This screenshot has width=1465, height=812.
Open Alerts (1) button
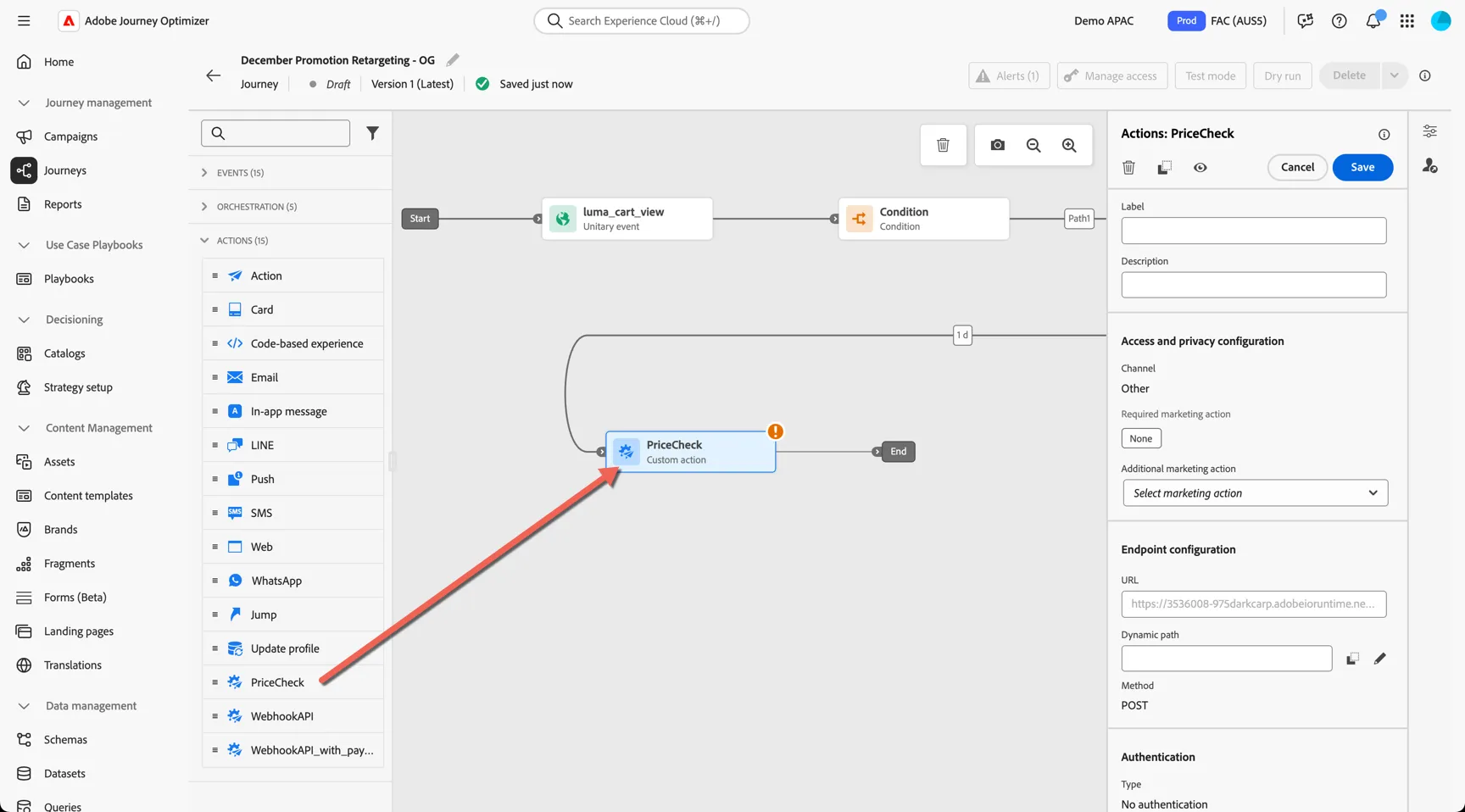click(x=1009, y=75)
